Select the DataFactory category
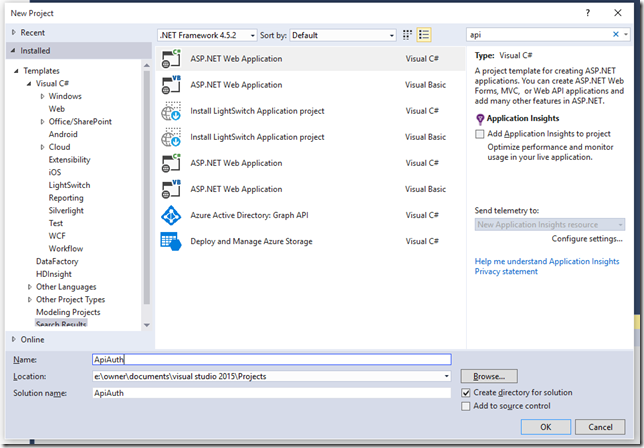Image resolution: width=644 pixels, height=448 pixels. [57, 262]
